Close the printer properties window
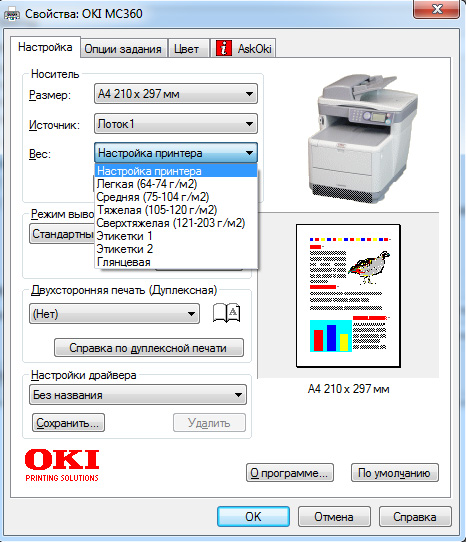Screen dimensions: 466x542 (437, 9)
